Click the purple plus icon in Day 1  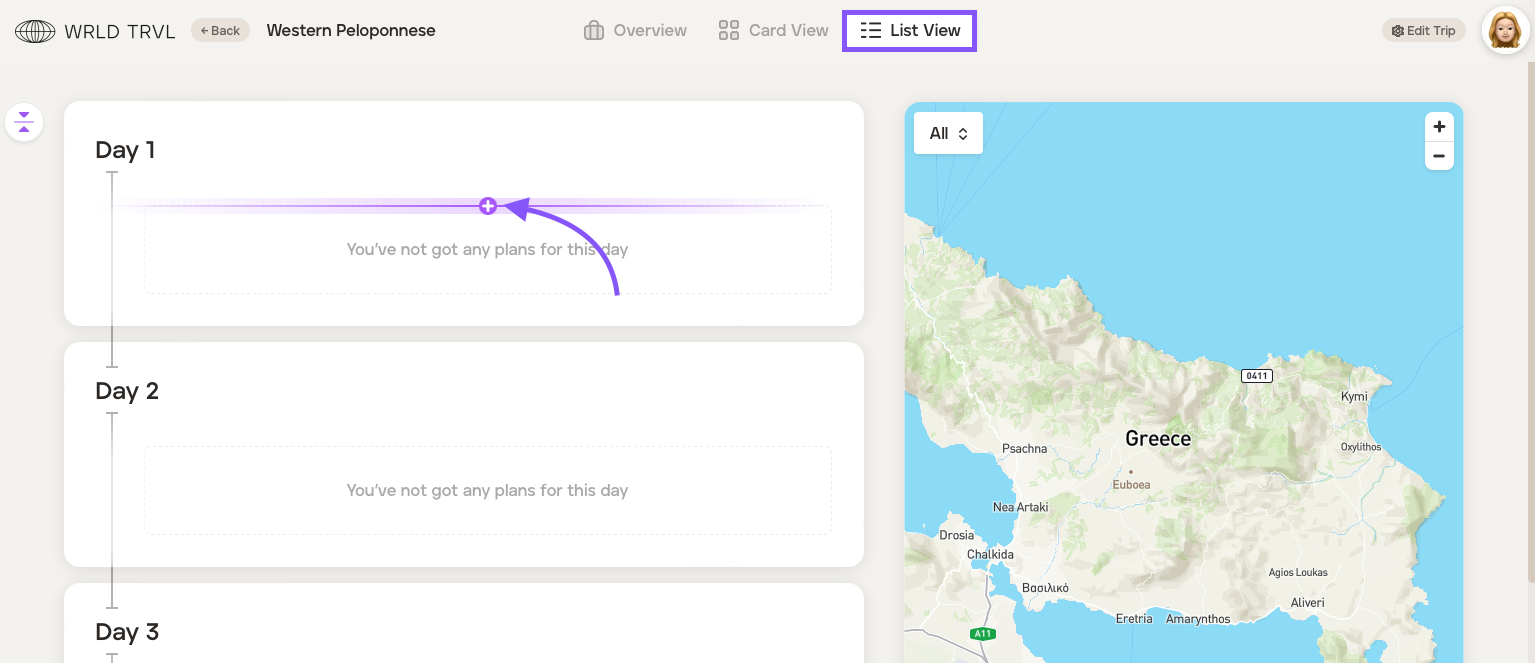(487, 206)
